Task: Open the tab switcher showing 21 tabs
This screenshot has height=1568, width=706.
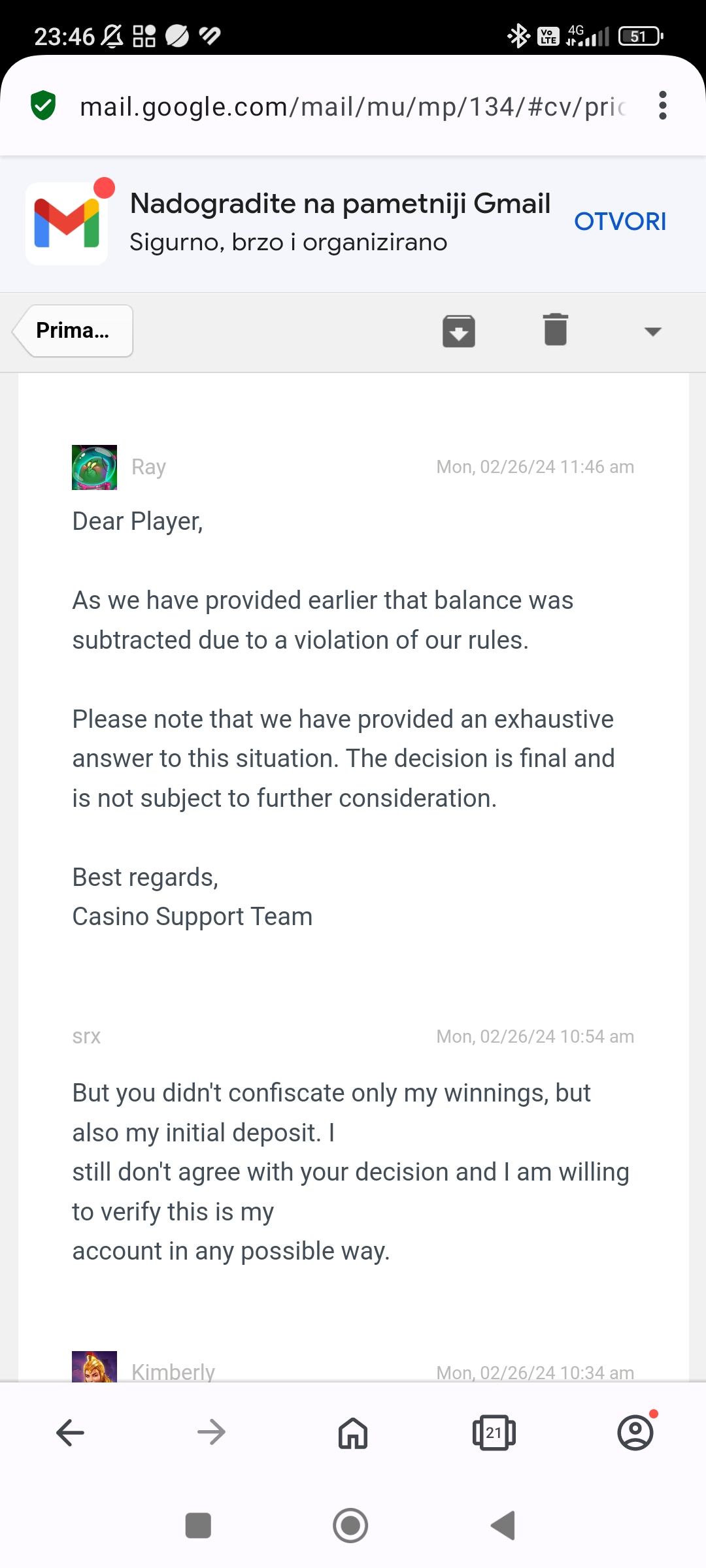Action: point(494,1433)
